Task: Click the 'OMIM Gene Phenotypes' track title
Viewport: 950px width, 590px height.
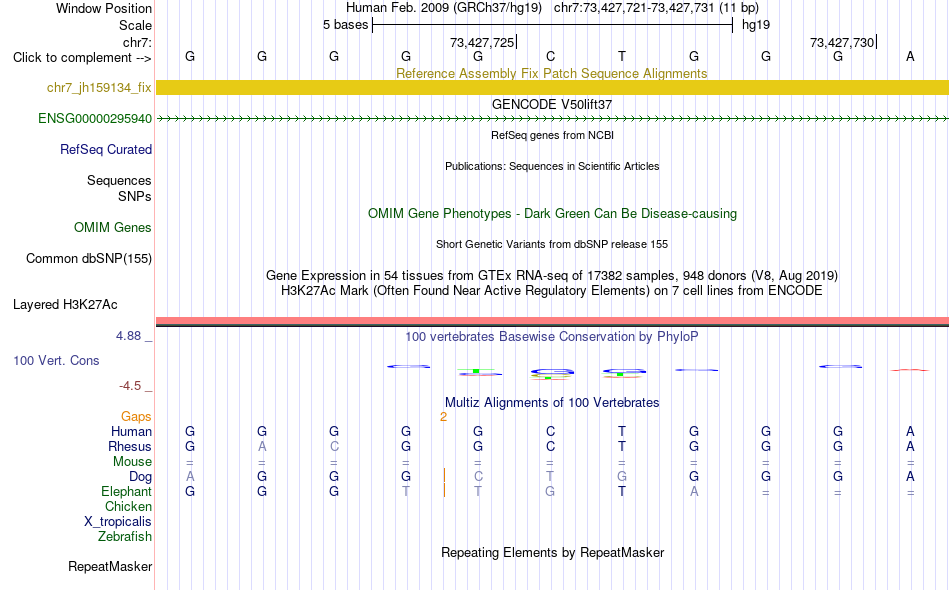Action: click(553, 213)
